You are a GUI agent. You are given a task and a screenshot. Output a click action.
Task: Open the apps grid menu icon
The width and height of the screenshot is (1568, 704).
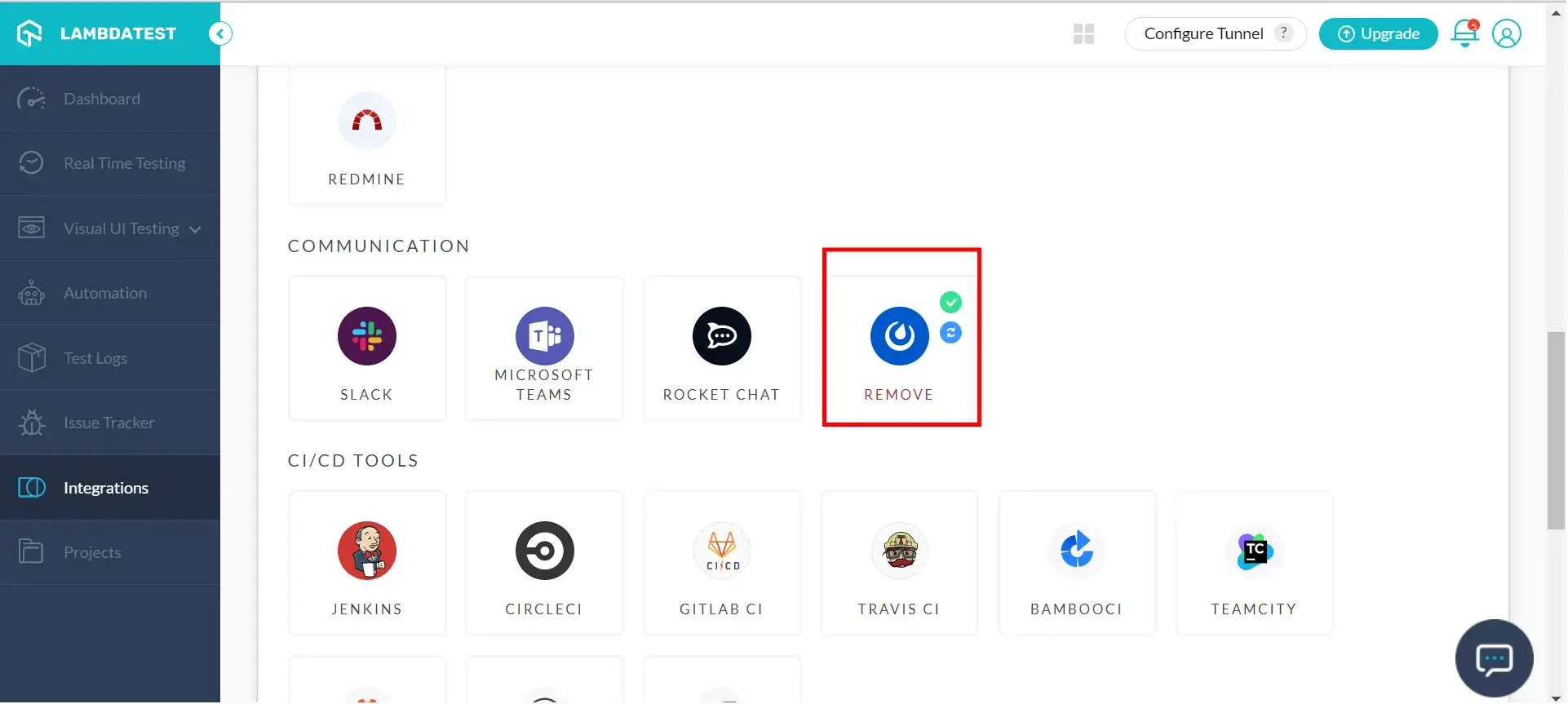[x=1083, y=33]
